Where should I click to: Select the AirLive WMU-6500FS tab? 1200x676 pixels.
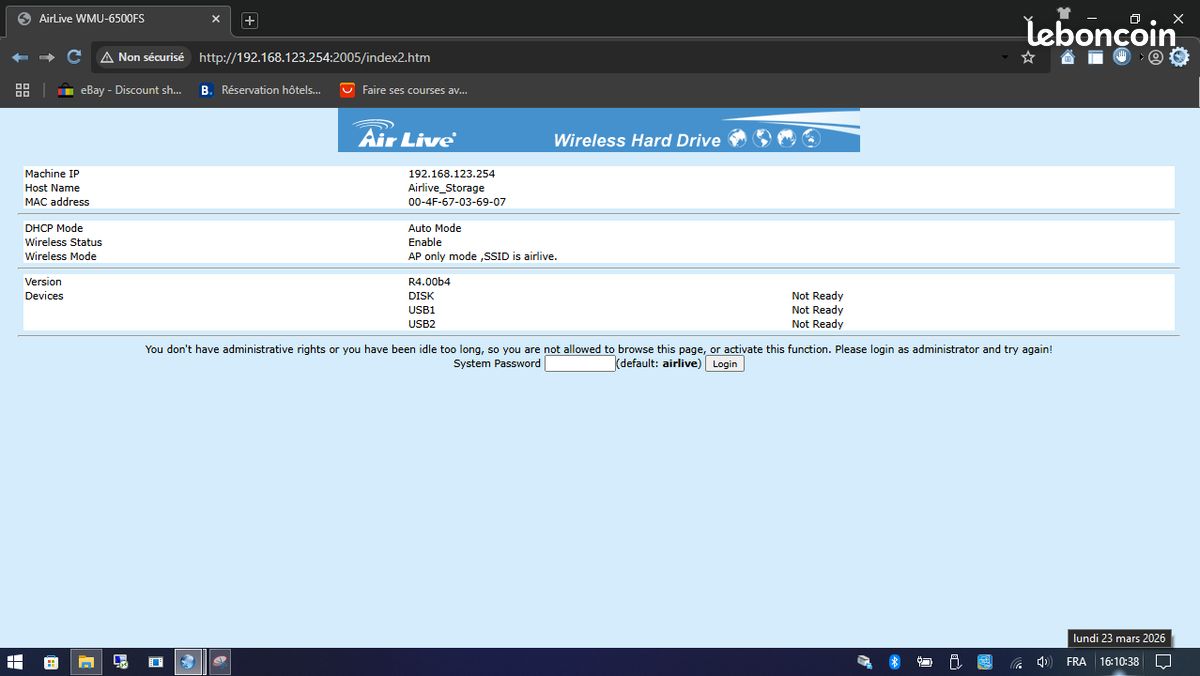pos(118,20)
